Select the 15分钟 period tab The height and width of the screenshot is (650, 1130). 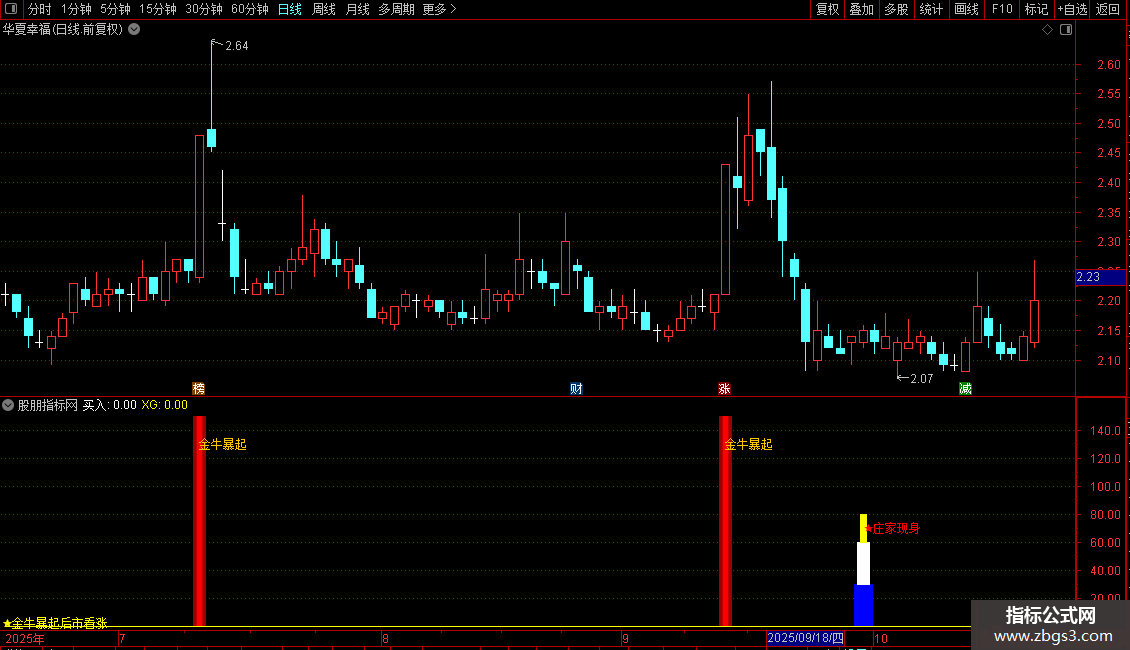pyautogui.click(x=158, y=9)
